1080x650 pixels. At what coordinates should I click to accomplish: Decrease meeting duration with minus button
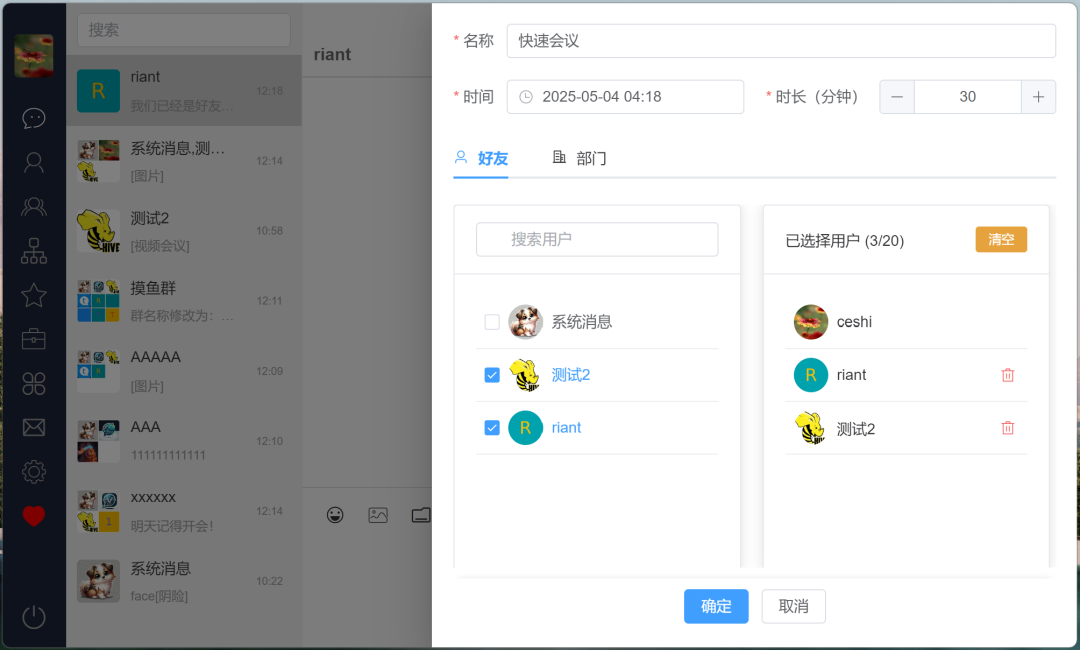(897, 97)
